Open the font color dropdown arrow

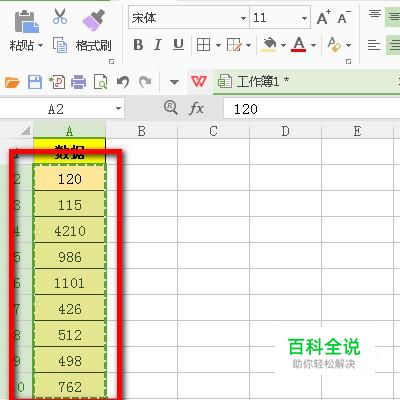(x=313, y=45)
